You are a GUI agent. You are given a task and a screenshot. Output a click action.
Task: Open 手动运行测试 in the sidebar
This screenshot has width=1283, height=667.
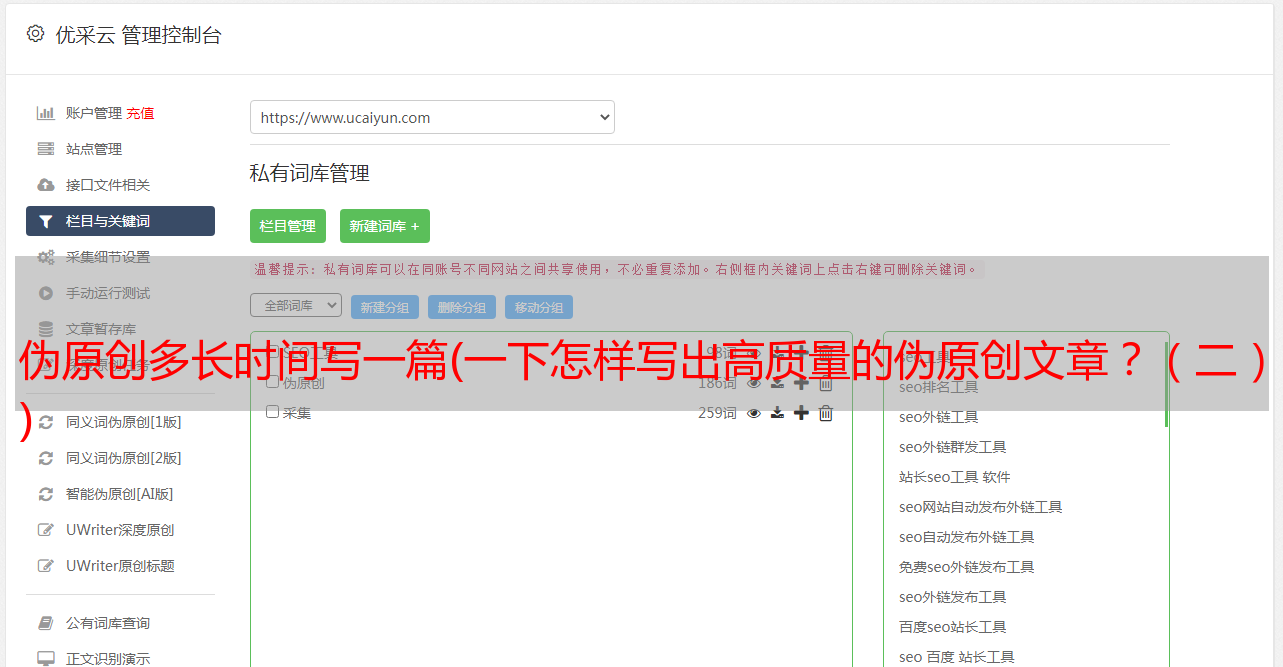pyautogui.click(x=108, y=293)
